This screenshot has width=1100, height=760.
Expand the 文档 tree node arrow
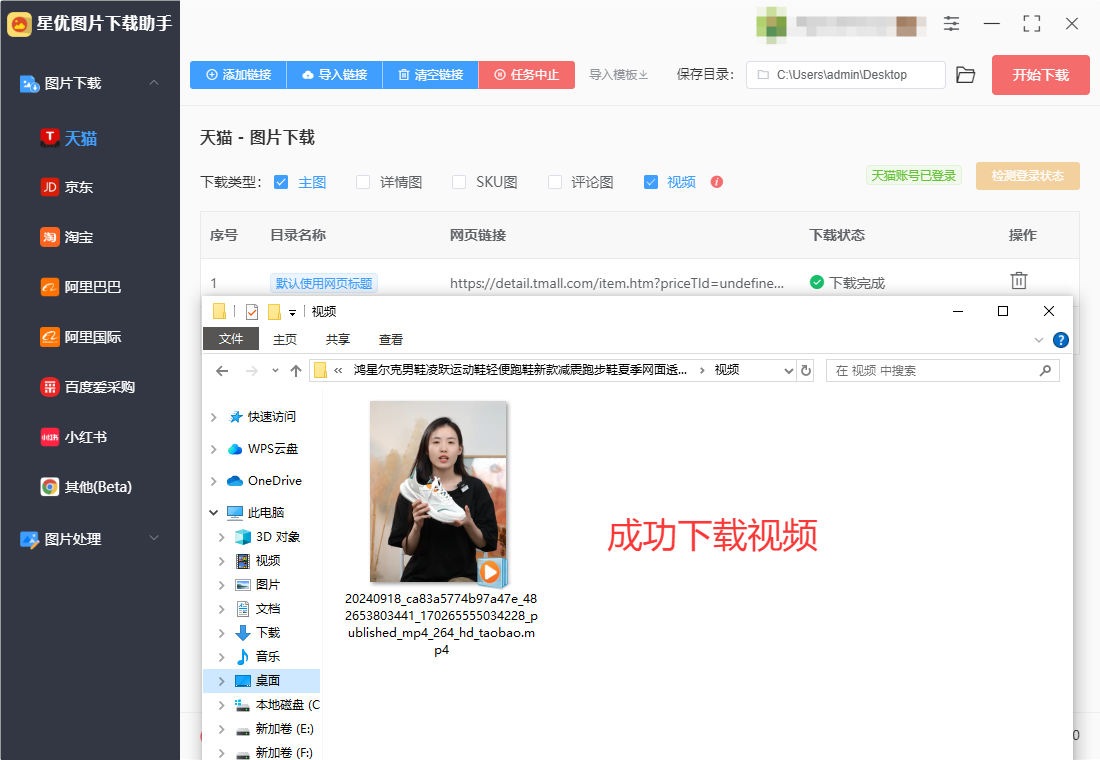pos(222,609)
